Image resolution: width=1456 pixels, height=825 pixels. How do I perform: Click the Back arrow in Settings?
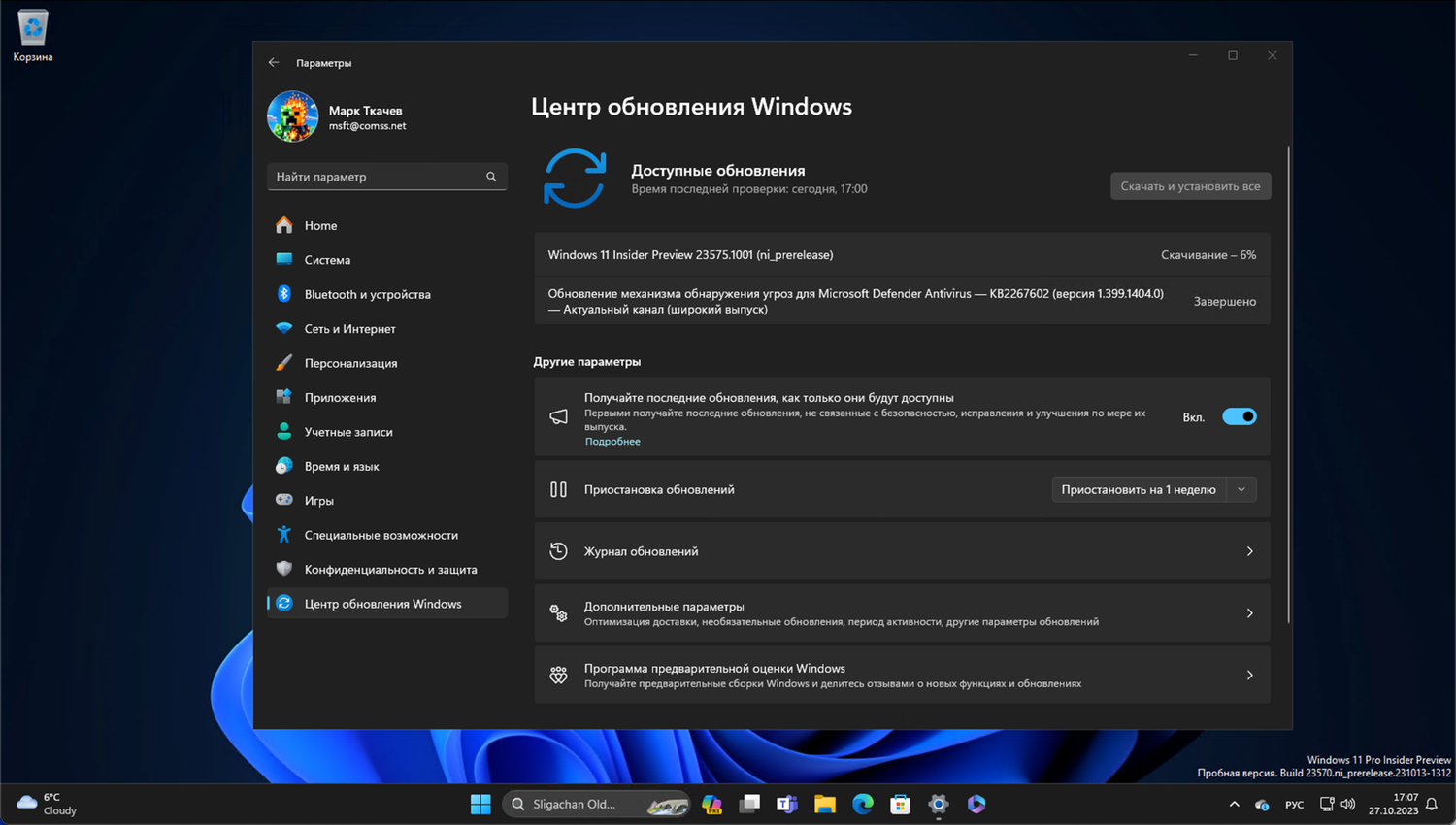(x=274, y=62)
